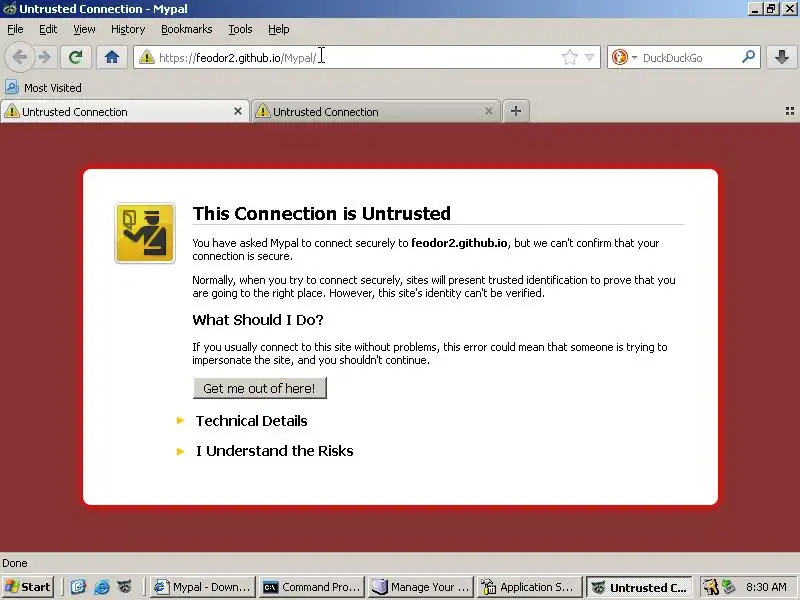Click the Get me out of here! button
The image size is (800, 600).
[260, 388]
